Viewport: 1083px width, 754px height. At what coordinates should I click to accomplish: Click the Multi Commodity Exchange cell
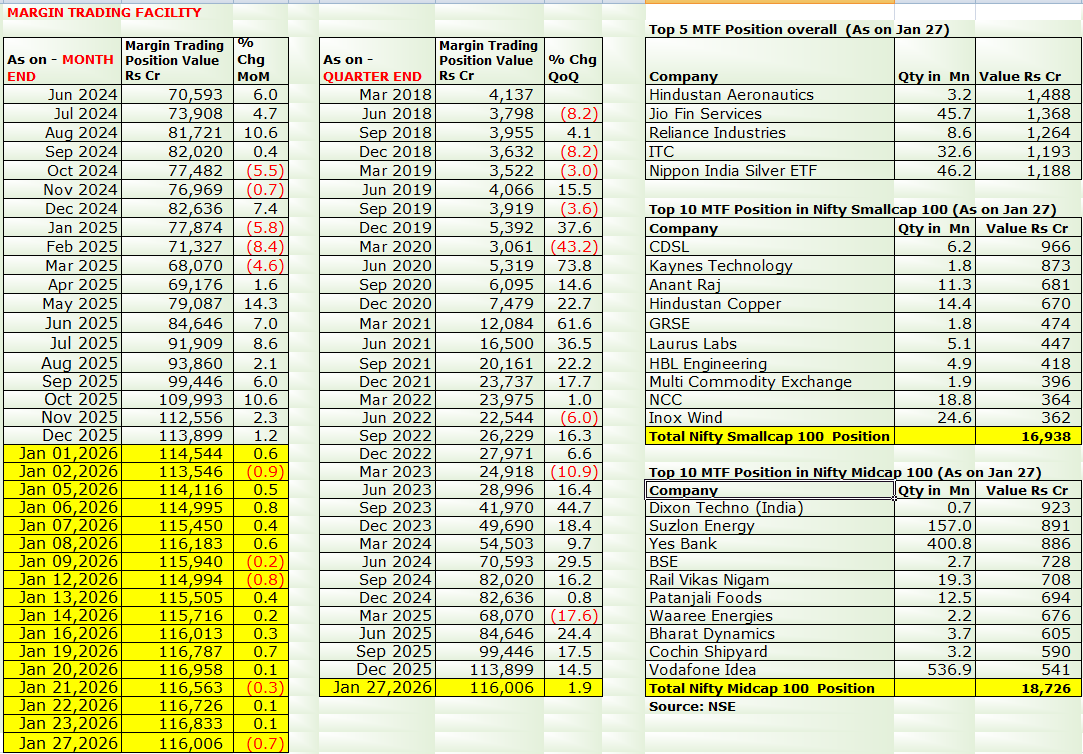(769, 382)
